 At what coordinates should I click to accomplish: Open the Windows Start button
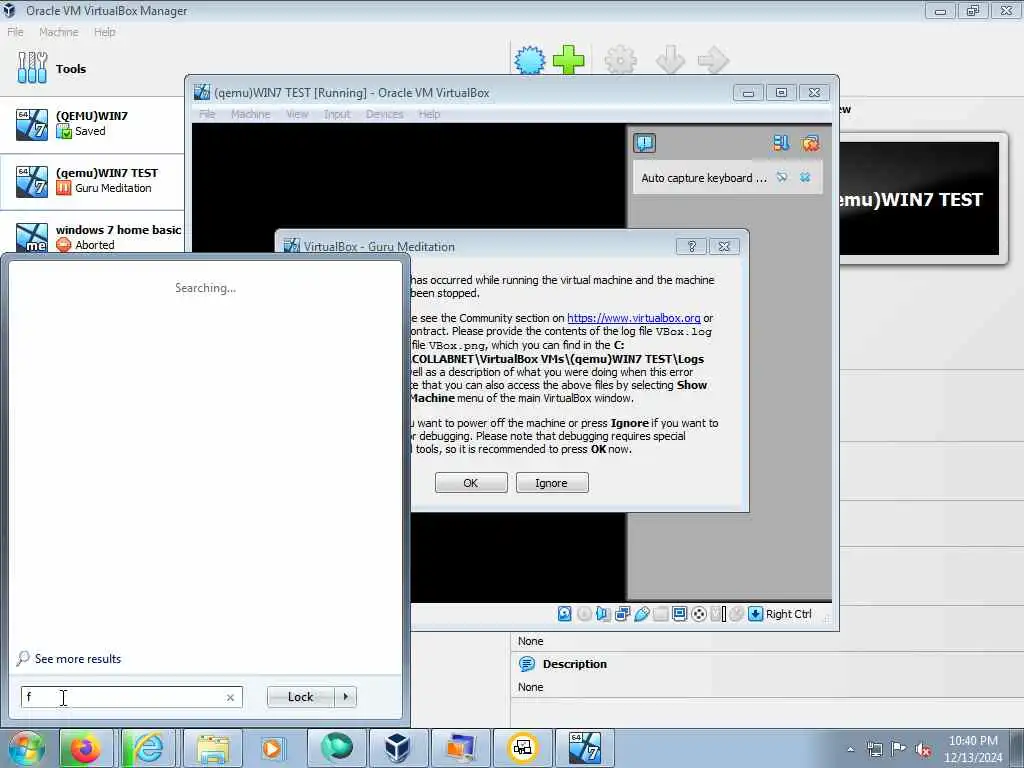tap(26, 748)
